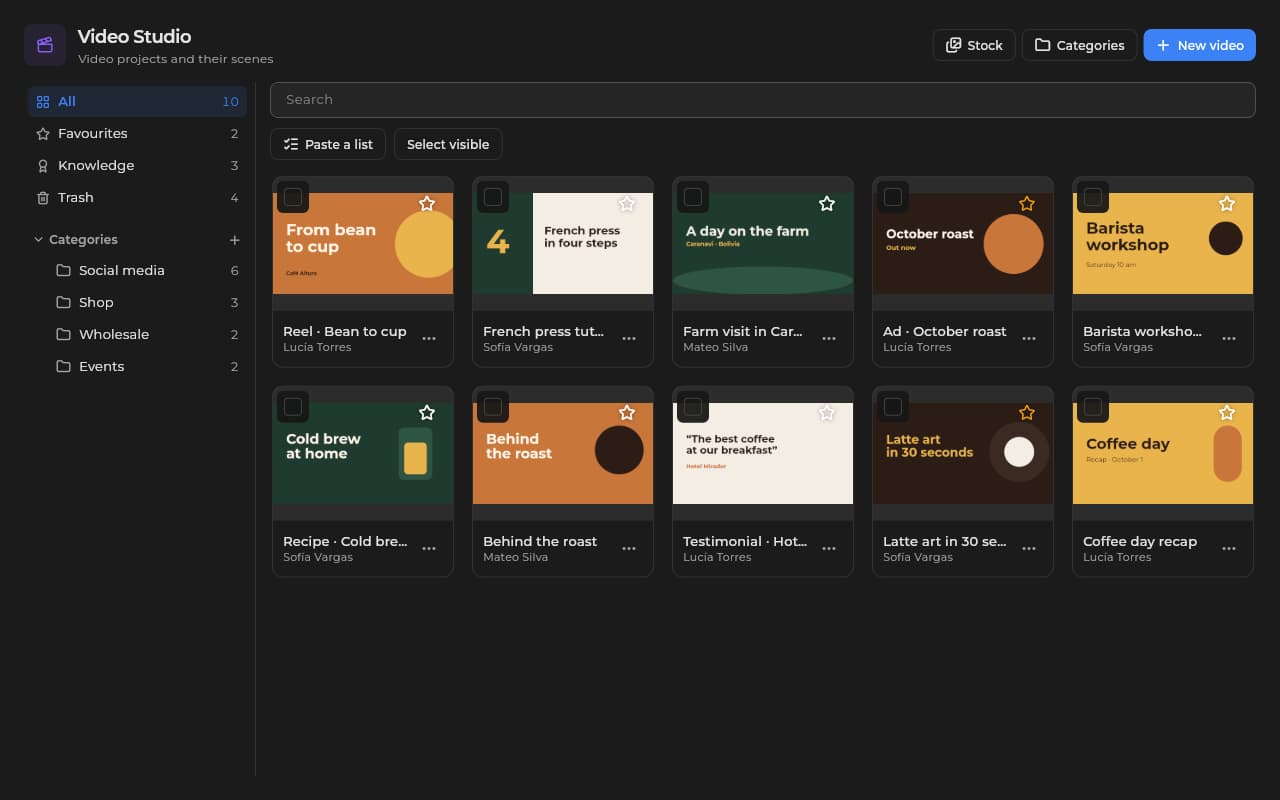Focus the Search input field
The image size is (1280, 800).
click(762, 100)
